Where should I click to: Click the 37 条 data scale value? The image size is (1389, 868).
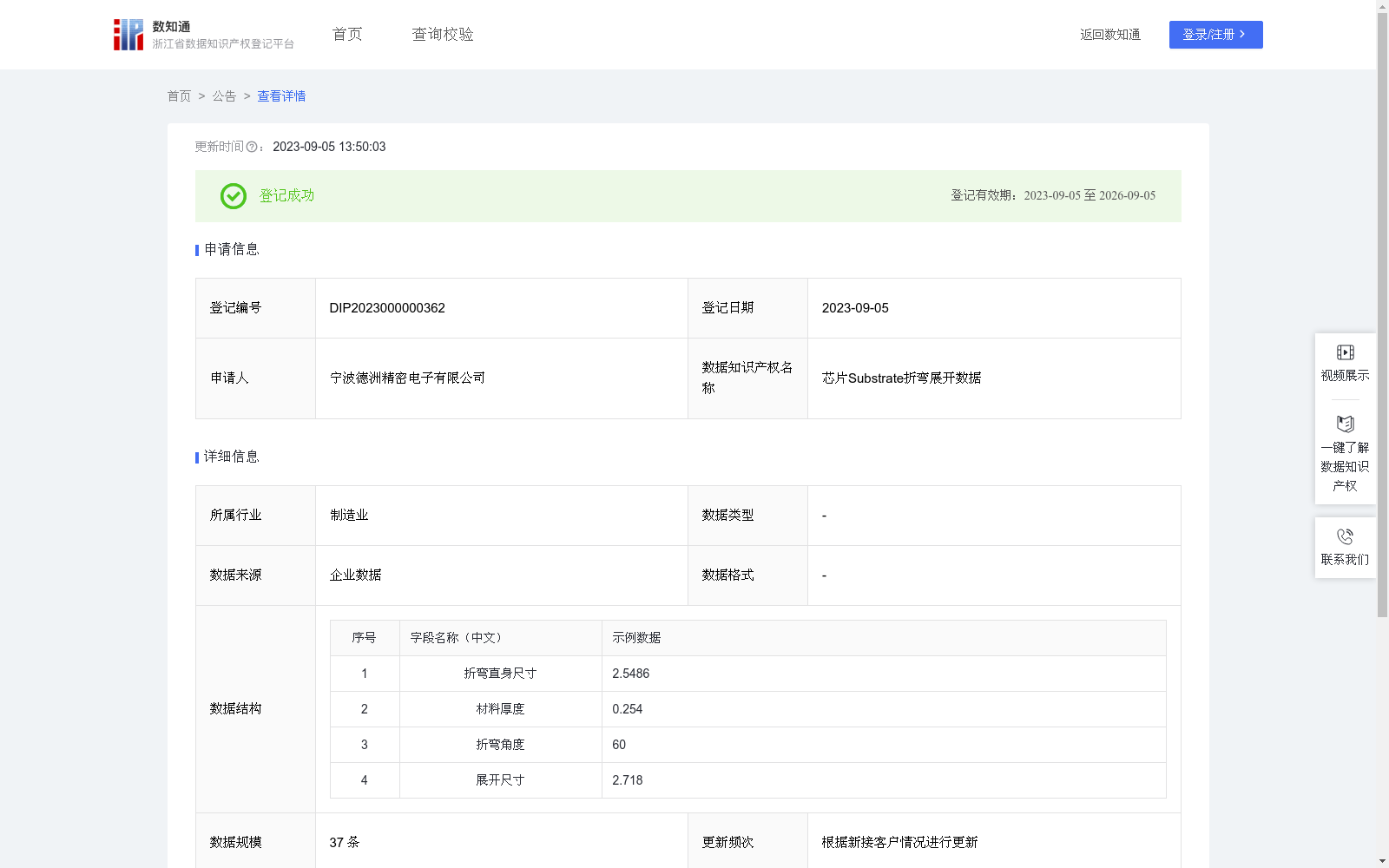[x=344, y=843]
